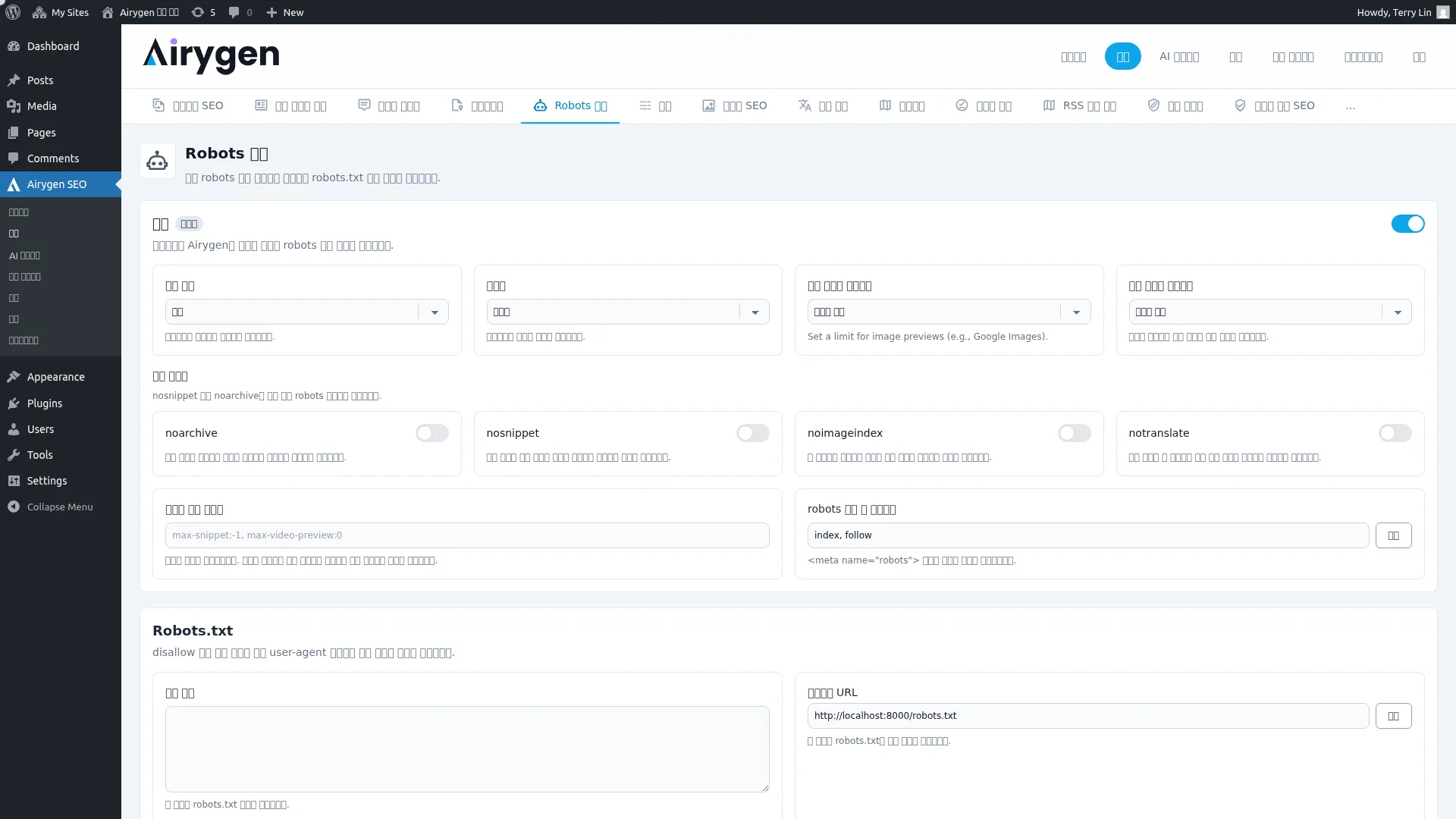This screenshot has width=1456, height=819.
Task: Click the 'Set a limit for image previews' hint
Action: (x=927, y=337)
